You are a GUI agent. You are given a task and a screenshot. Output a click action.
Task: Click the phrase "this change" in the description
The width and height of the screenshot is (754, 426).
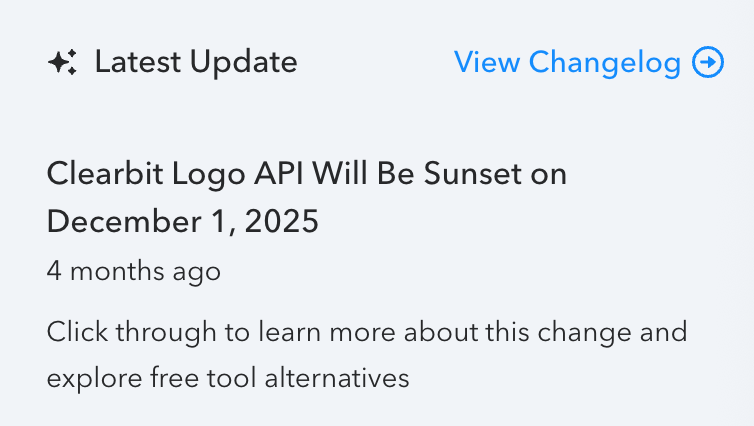click(x=567, y=331)
